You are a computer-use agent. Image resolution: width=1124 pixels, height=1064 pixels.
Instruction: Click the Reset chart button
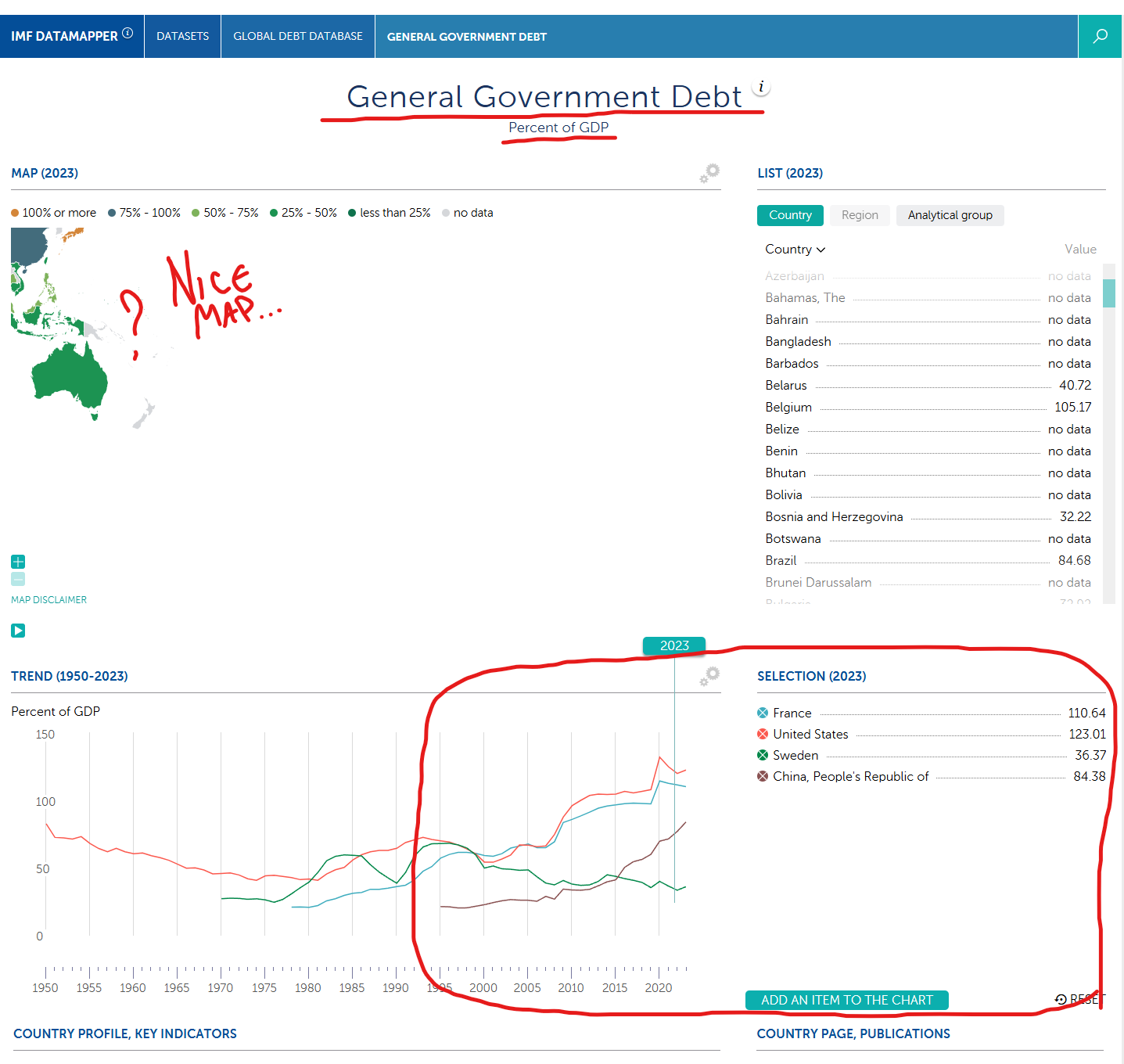[1080, 999]
